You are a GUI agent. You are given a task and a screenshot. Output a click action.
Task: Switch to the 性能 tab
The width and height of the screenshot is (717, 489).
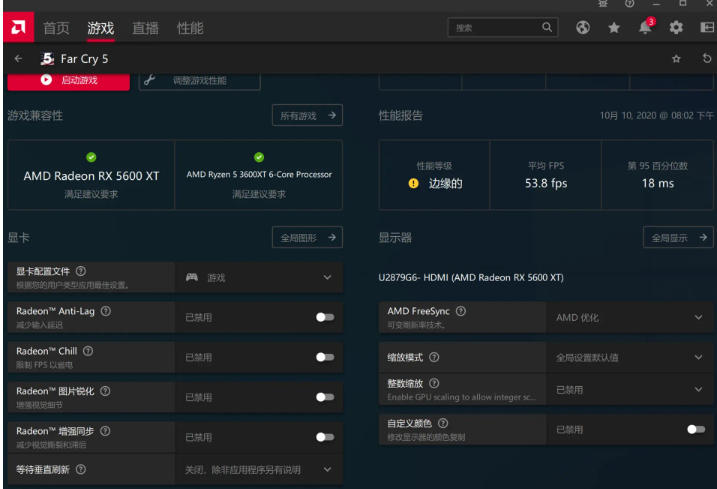(190, 28)
